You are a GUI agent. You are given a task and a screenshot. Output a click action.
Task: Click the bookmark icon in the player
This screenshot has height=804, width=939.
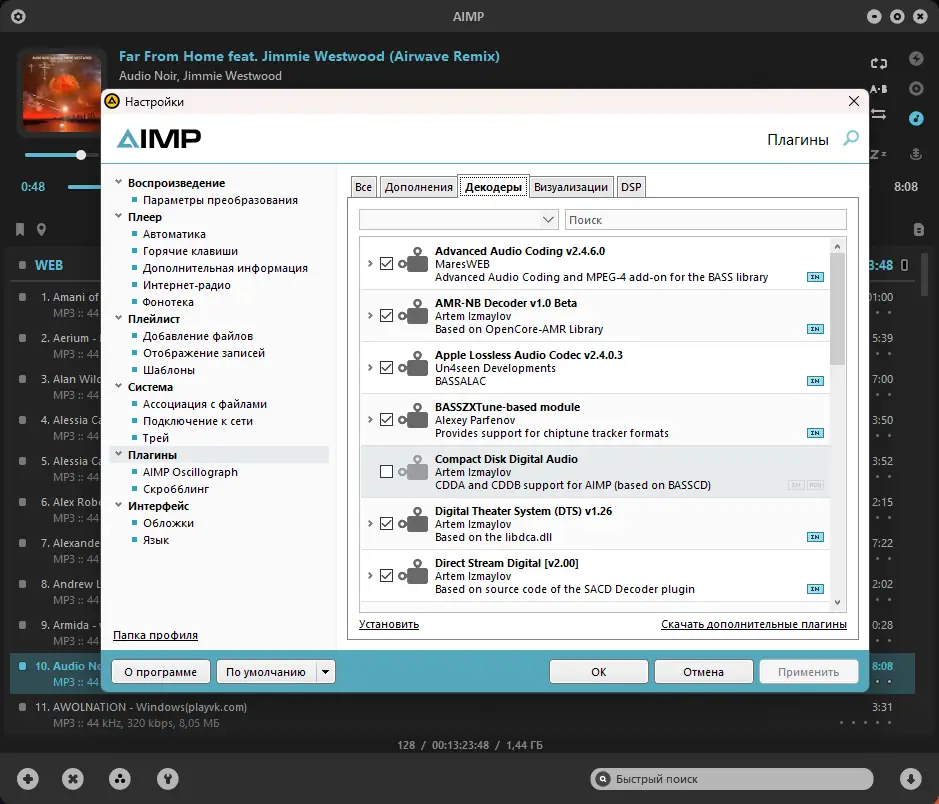point(20,229)
